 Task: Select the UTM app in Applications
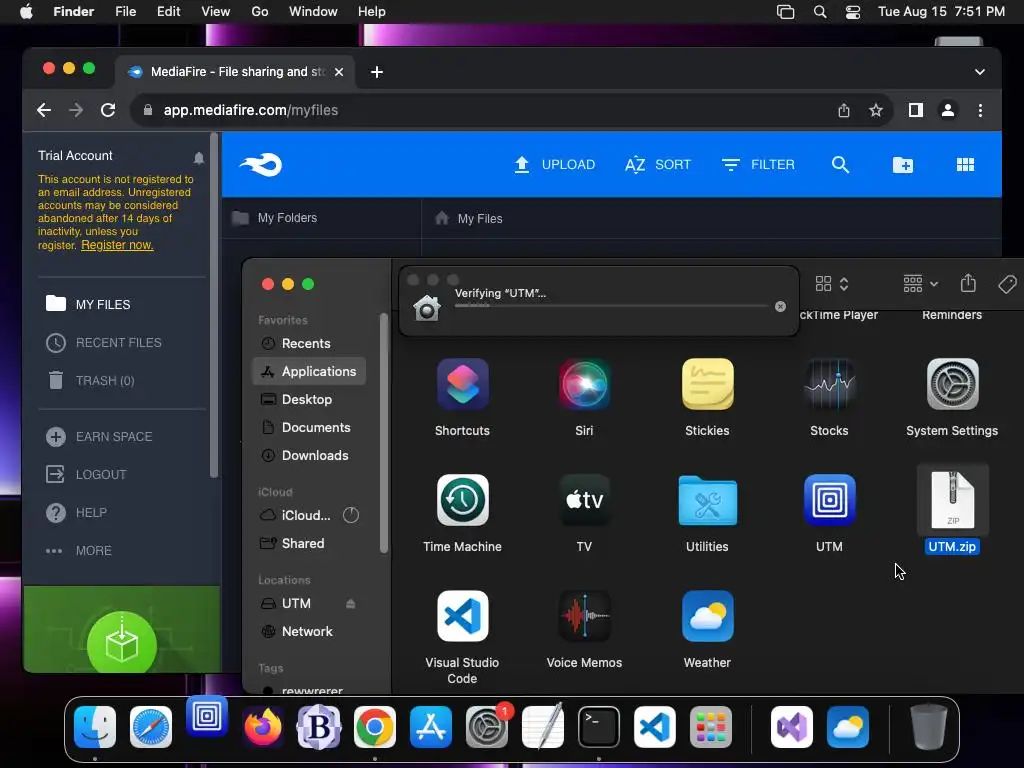click(829, 500)
